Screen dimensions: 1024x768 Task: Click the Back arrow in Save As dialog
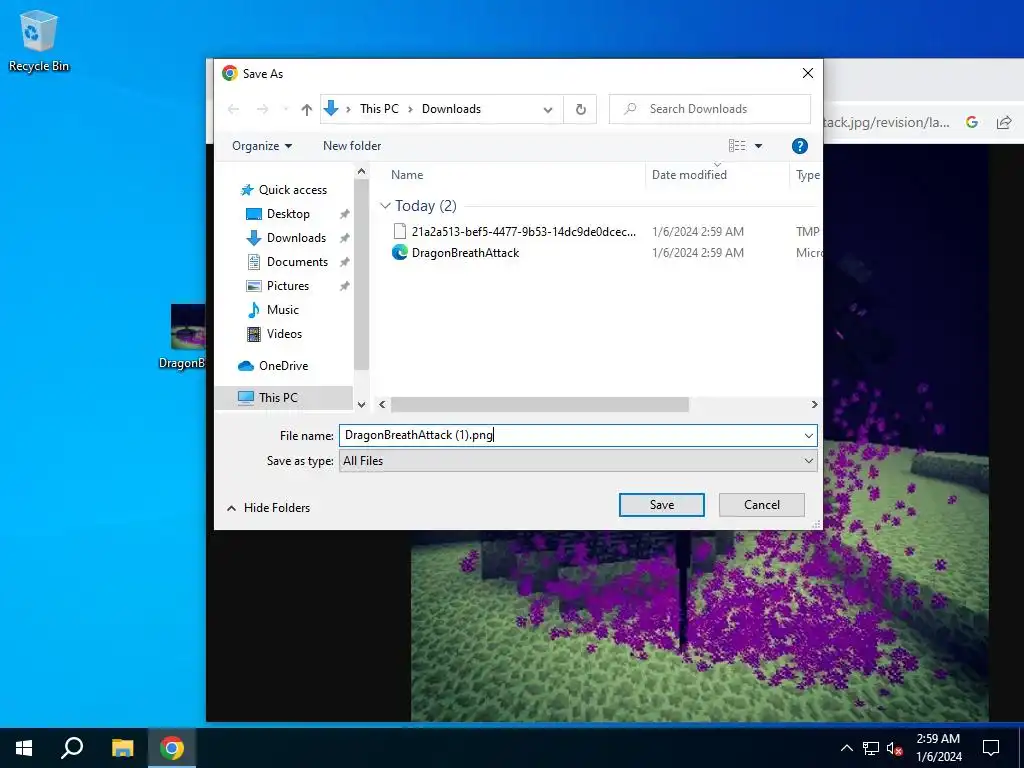[x=233, y=109]
